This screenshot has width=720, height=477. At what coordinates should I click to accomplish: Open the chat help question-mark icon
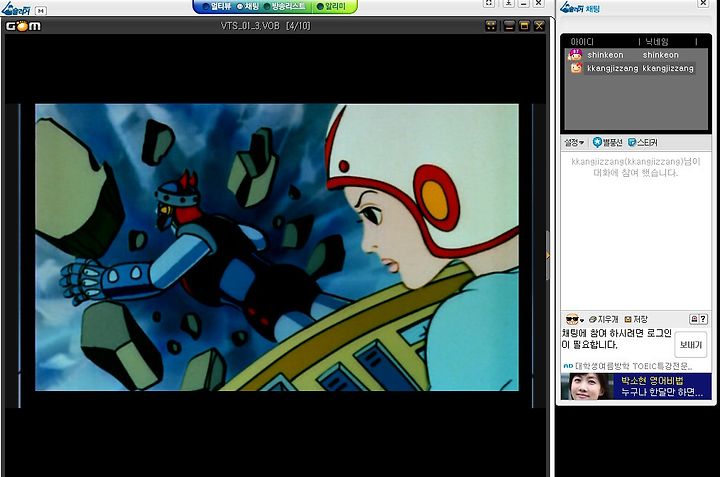pyautogui.click(x=703, y=319)
